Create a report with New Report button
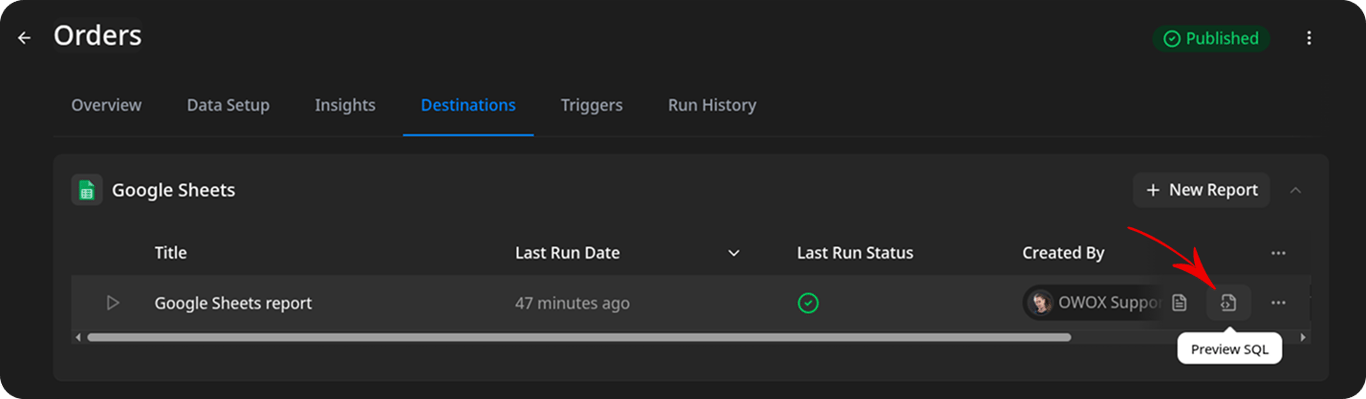 [1201, 190]
